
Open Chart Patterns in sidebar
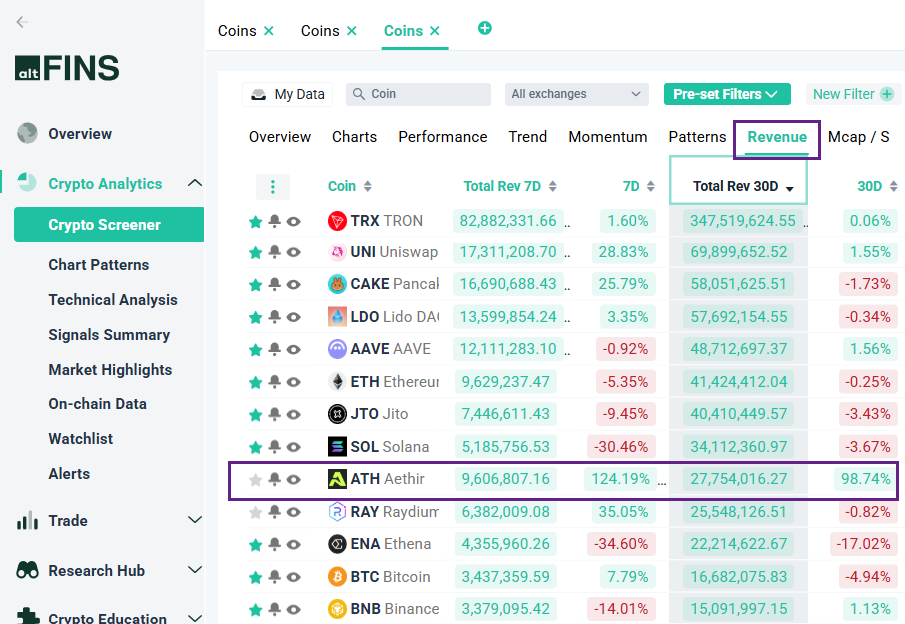tap(99, 265)
